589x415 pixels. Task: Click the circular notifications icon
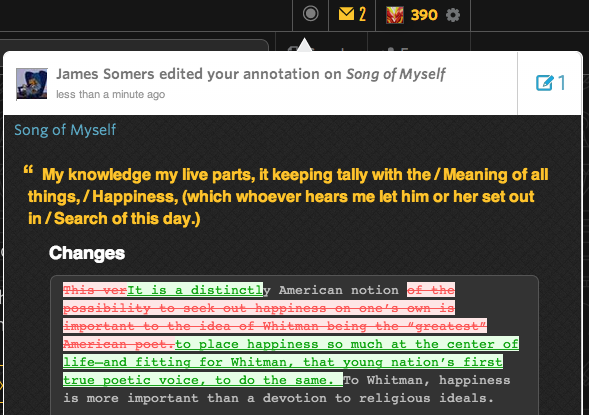coord(311,14)
